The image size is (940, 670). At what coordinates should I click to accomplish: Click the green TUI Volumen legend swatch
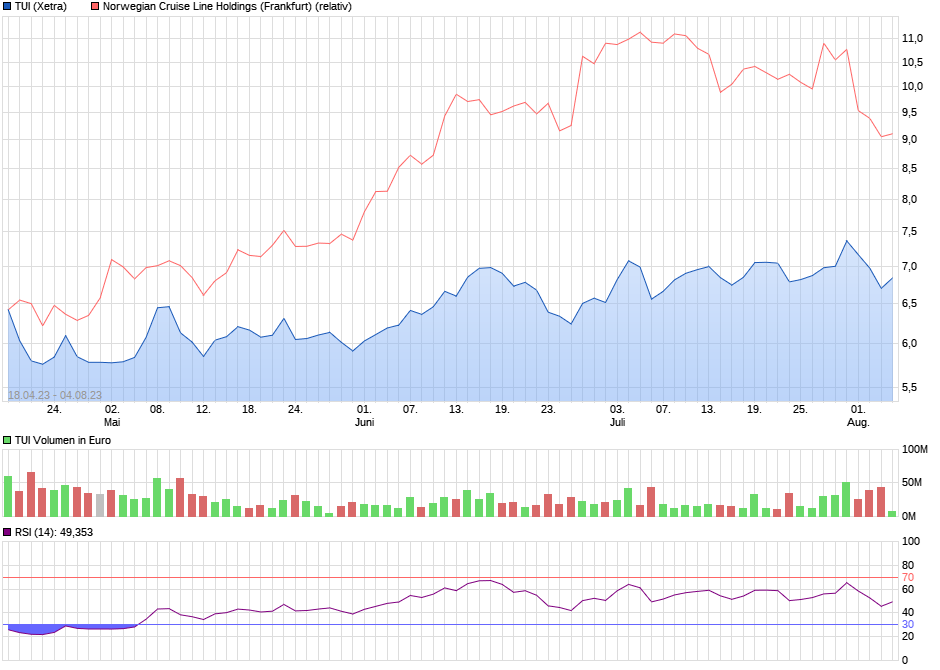click(7, 440)
